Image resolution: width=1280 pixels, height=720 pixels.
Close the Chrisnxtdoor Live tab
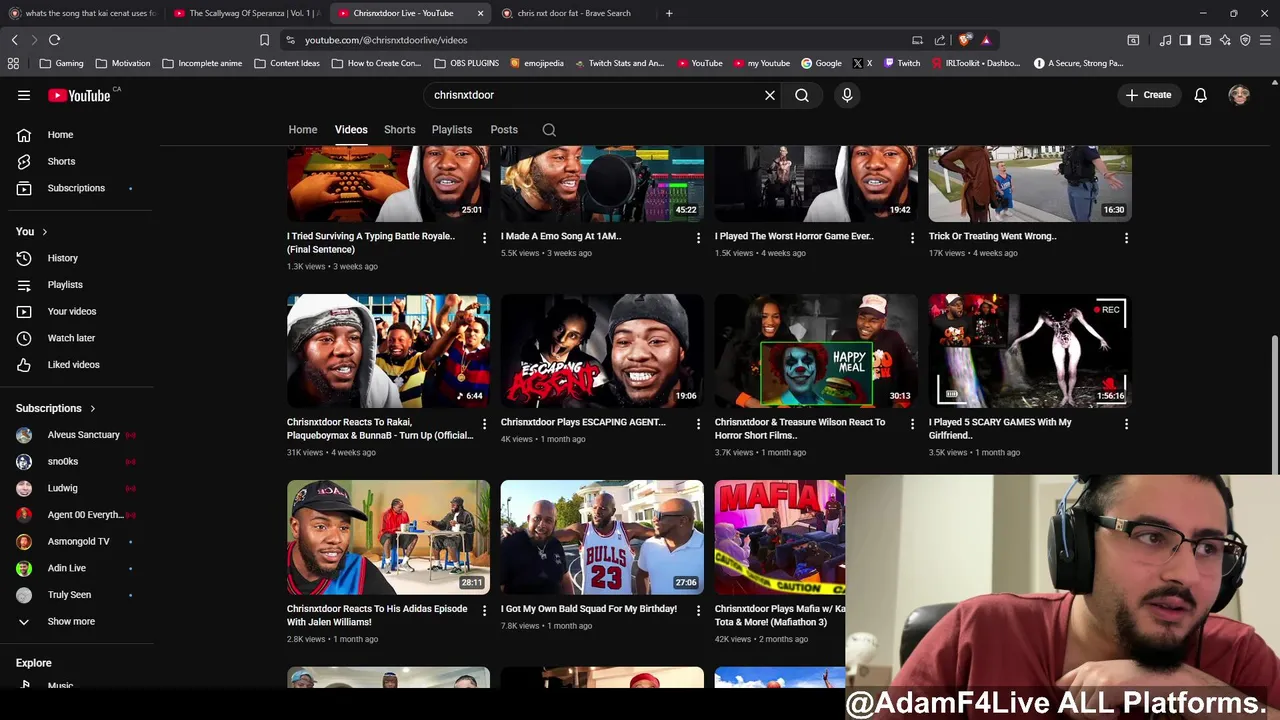coord(480,13)
